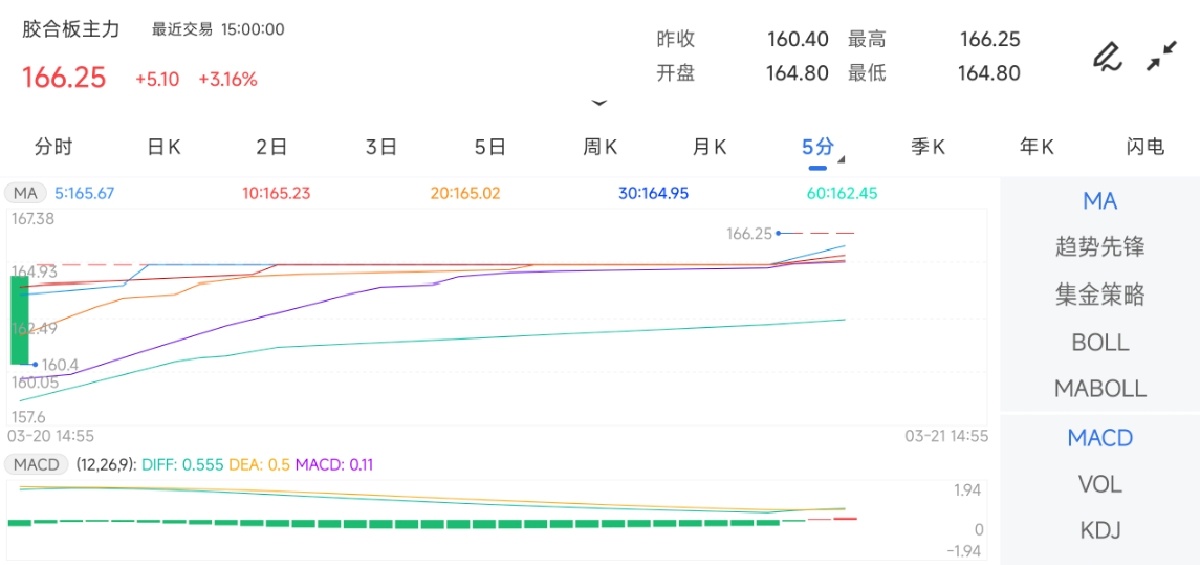The width and height of the screenshot is (1200, 565).
Task: Switch to the 年K tab
Action: point(1037,147)
